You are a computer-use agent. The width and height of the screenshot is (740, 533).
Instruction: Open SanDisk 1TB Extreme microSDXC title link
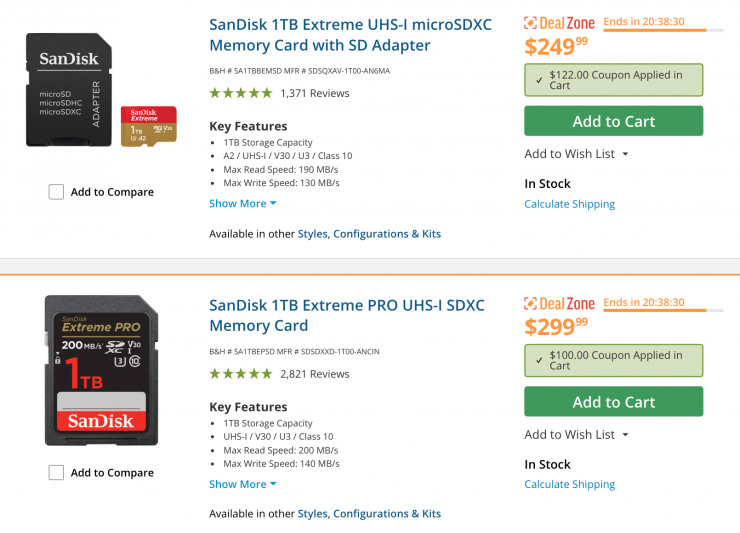tap(350, 34)
